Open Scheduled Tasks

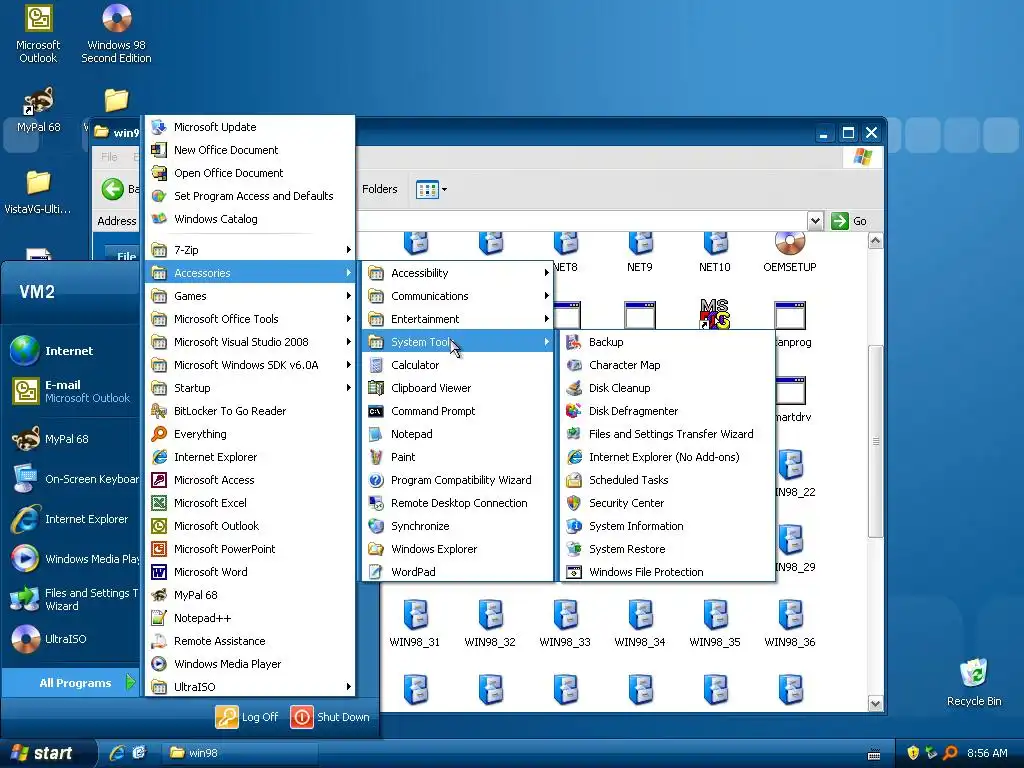click(x=667, y=480)
